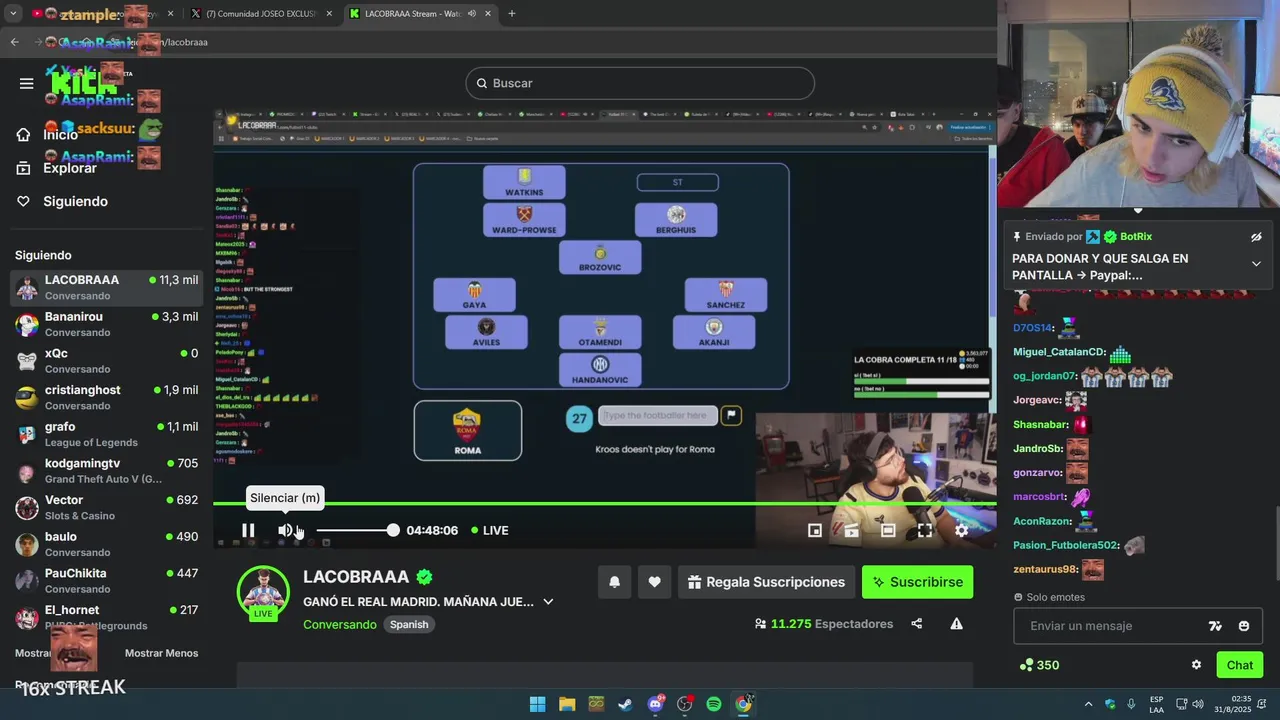The image size is (1280, 720).
Task: Expand the stream title chevron
Action: (x=548, y=602)
